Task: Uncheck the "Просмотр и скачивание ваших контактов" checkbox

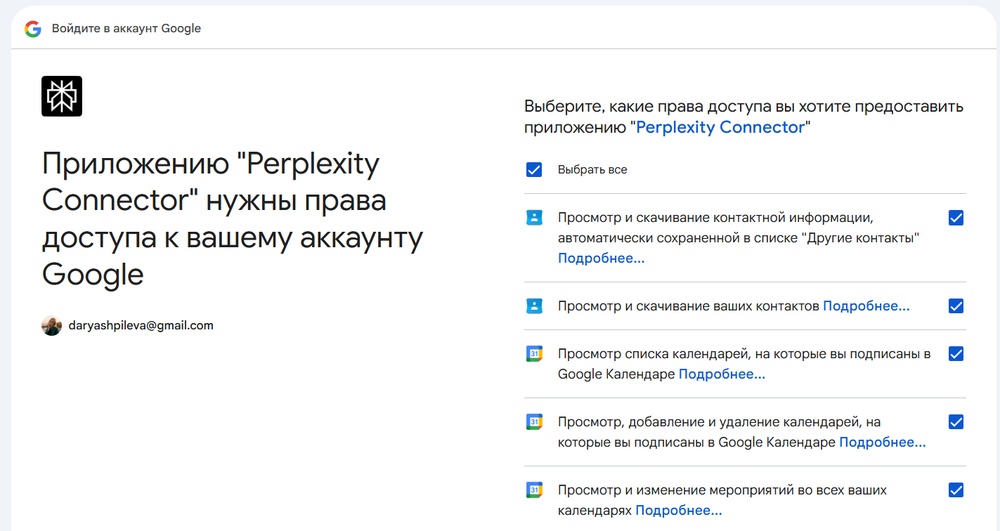Action: click(955, 306)
